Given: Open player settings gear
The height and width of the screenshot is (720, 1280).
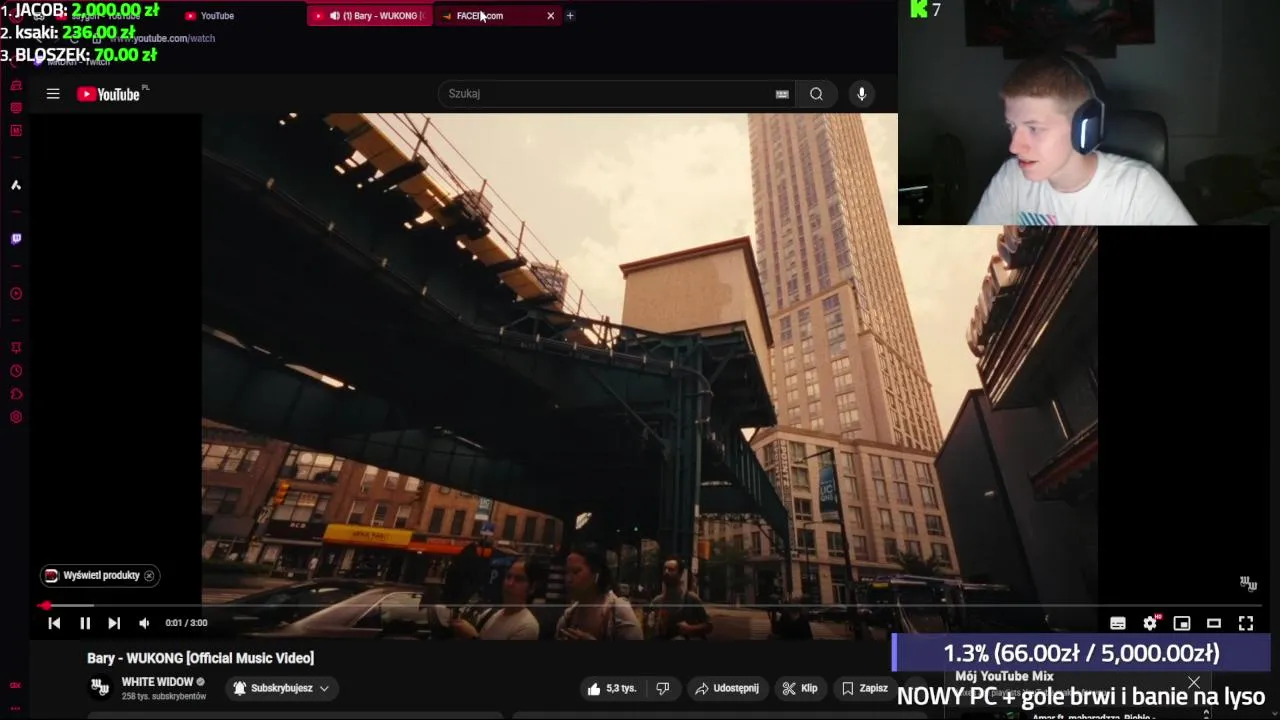Looking at the screenshot, I should pyautogui.click(x=1150, y=623).
